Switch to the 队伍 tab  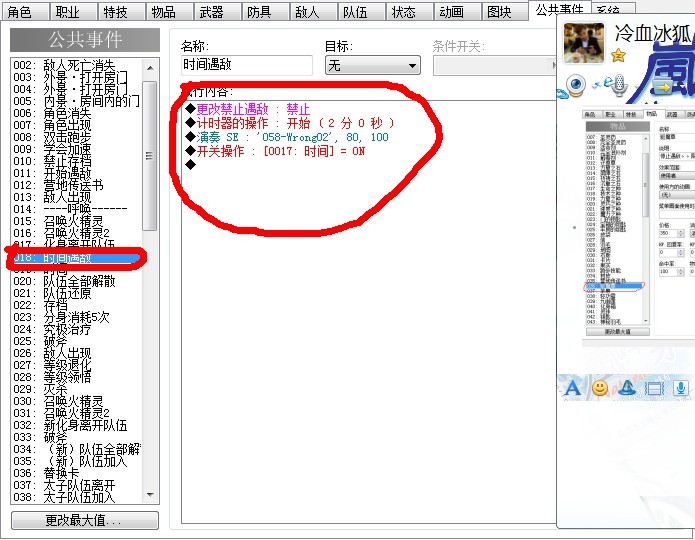tap(361, 12)
